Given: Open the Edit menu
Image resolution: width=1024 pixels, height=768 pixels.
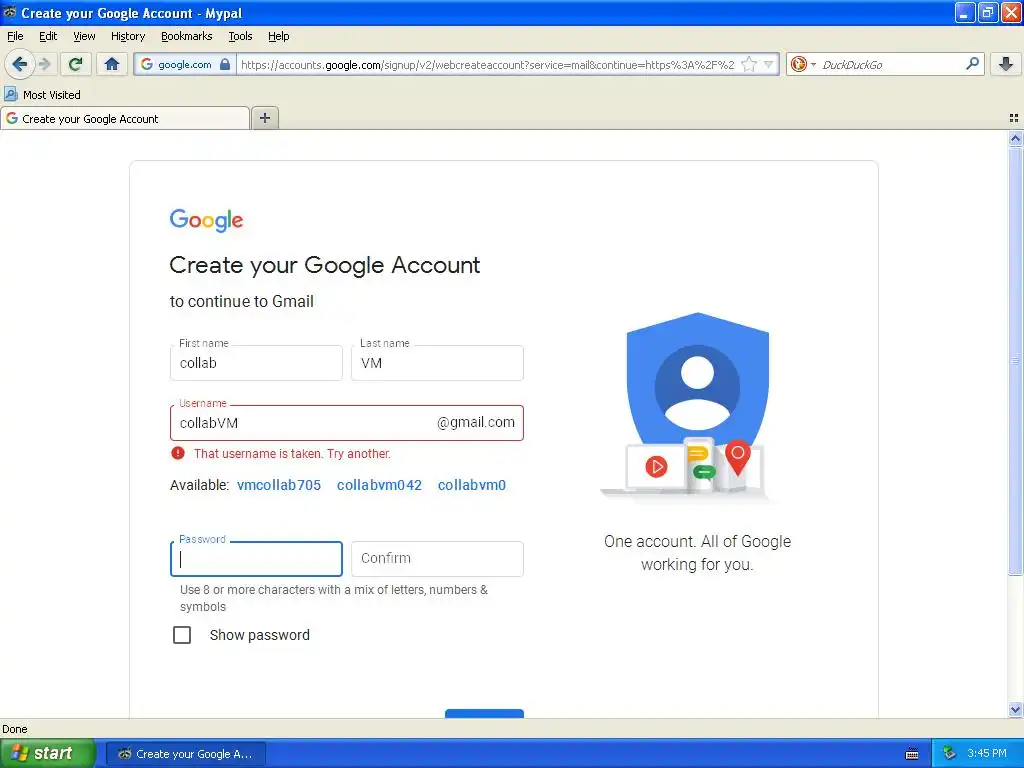Looking at the screenshot, I should click(x=48, y=36).
